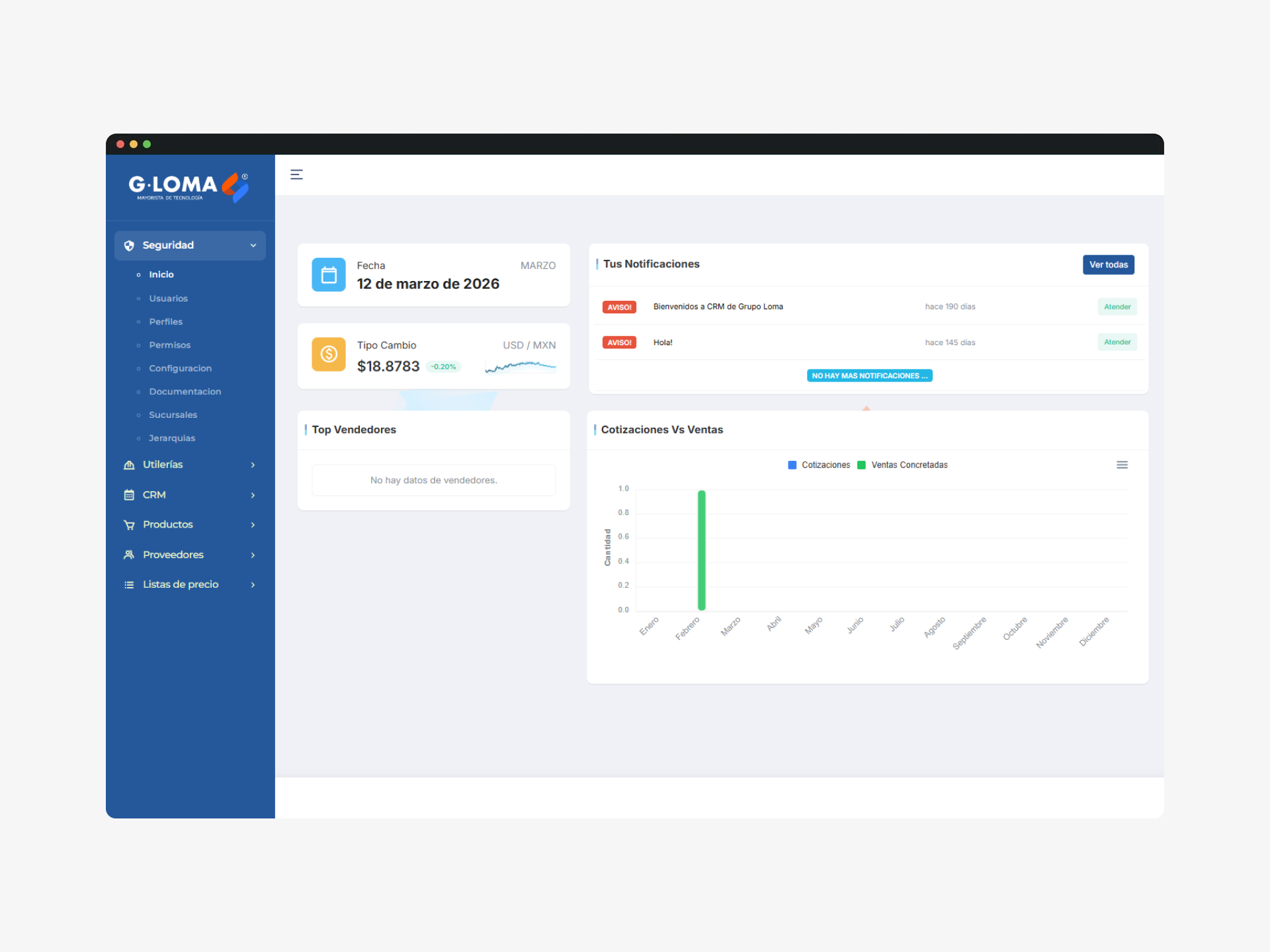This screenshot has height=952, width=1270.
Task: Click the Productos cart icon
Action: coord(129,525)
